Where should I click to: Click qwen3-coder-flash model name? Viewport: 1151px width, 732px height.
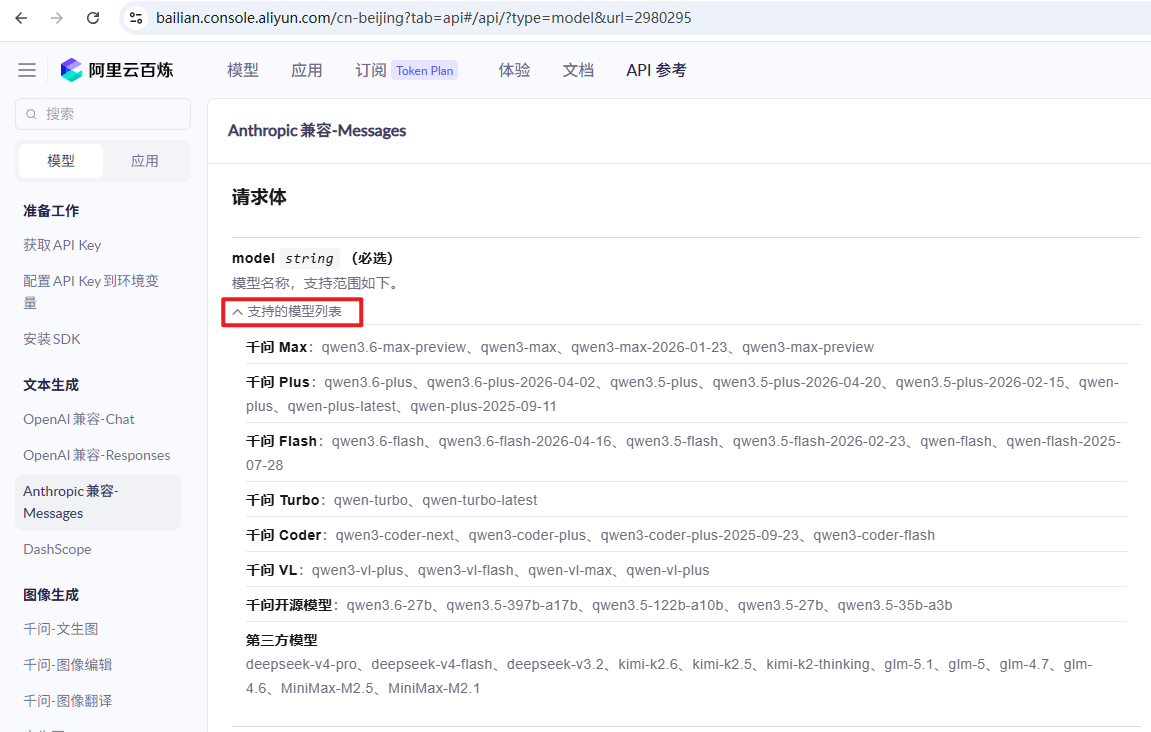(874, 535)
